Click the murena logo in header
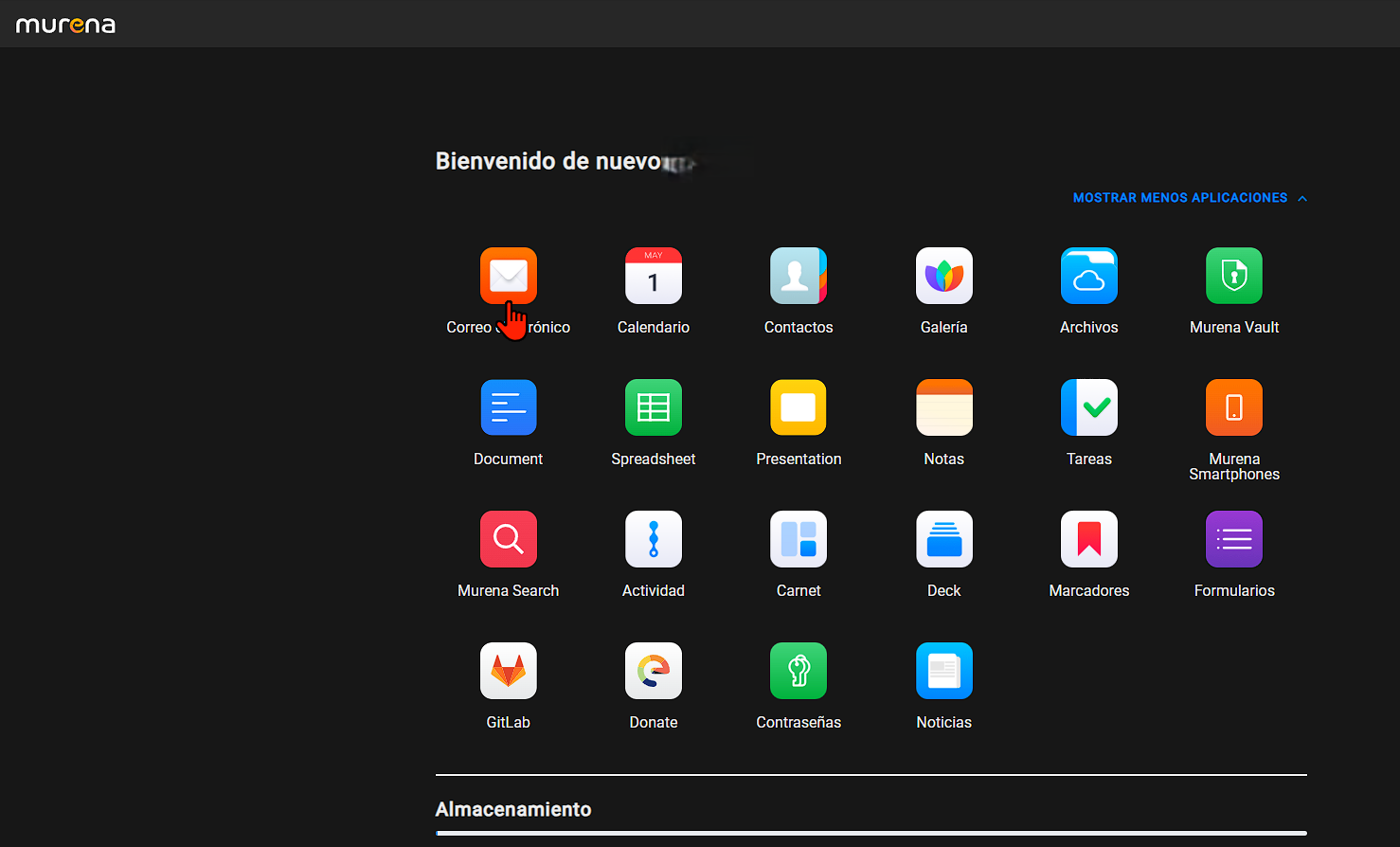The width and height of the screenshot is (1400, 847). pos(65,25)
